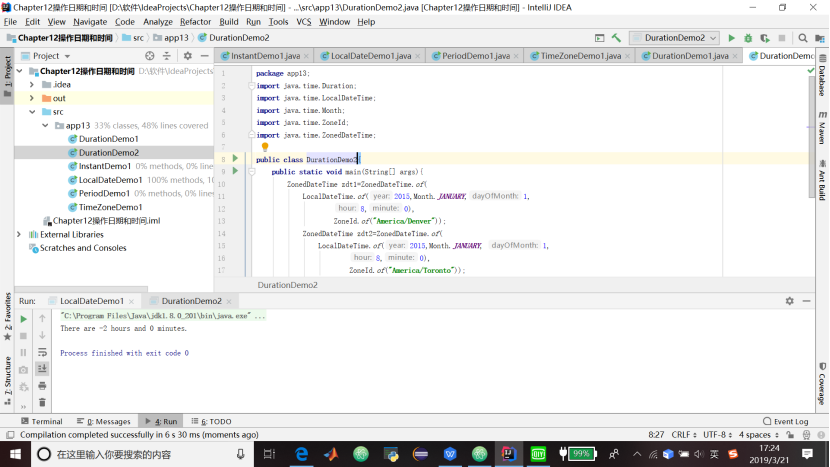Expand the External Libraries node

(x=19, y=234)
